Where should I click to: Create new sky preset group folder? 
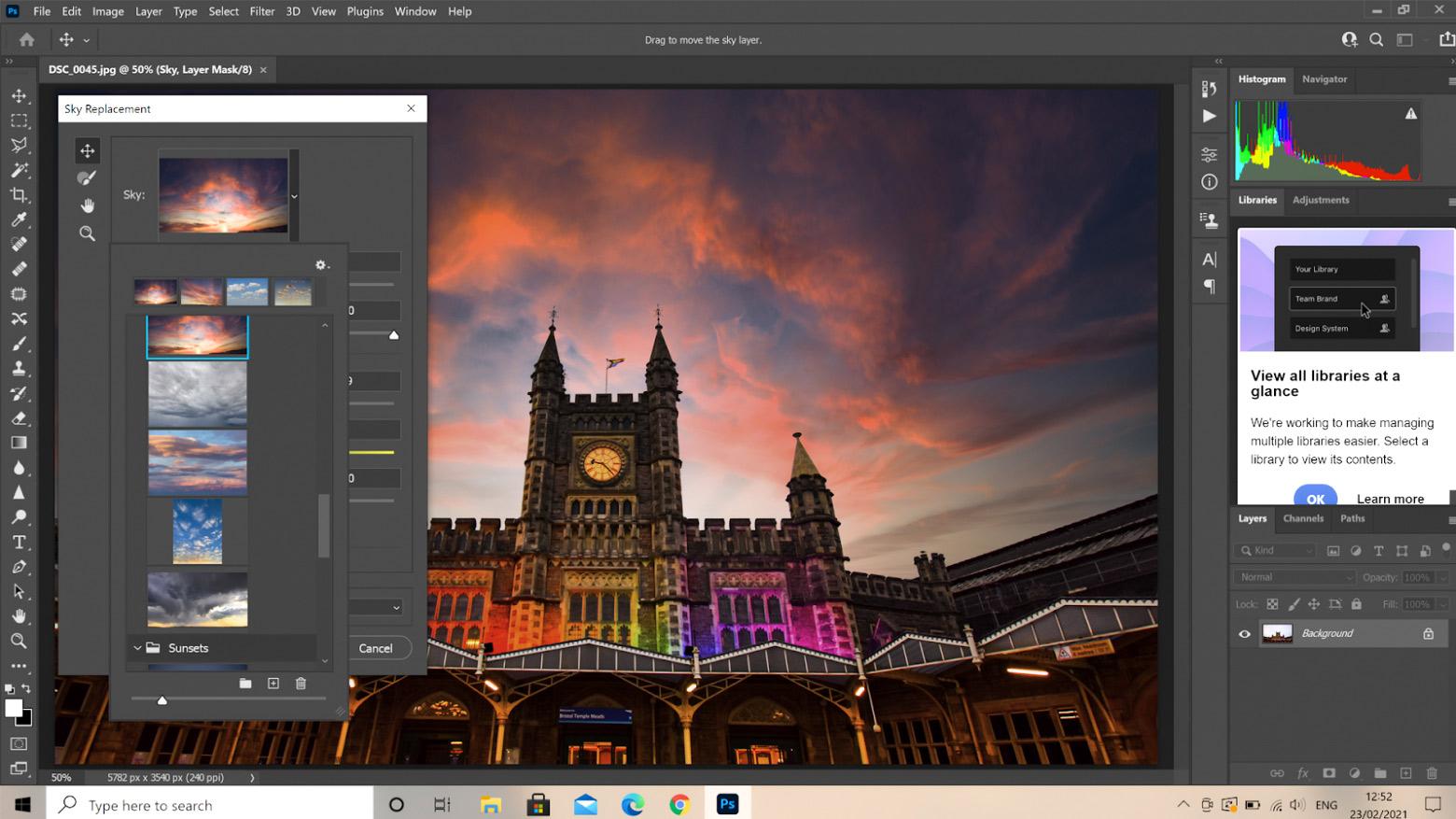[245, 684]
